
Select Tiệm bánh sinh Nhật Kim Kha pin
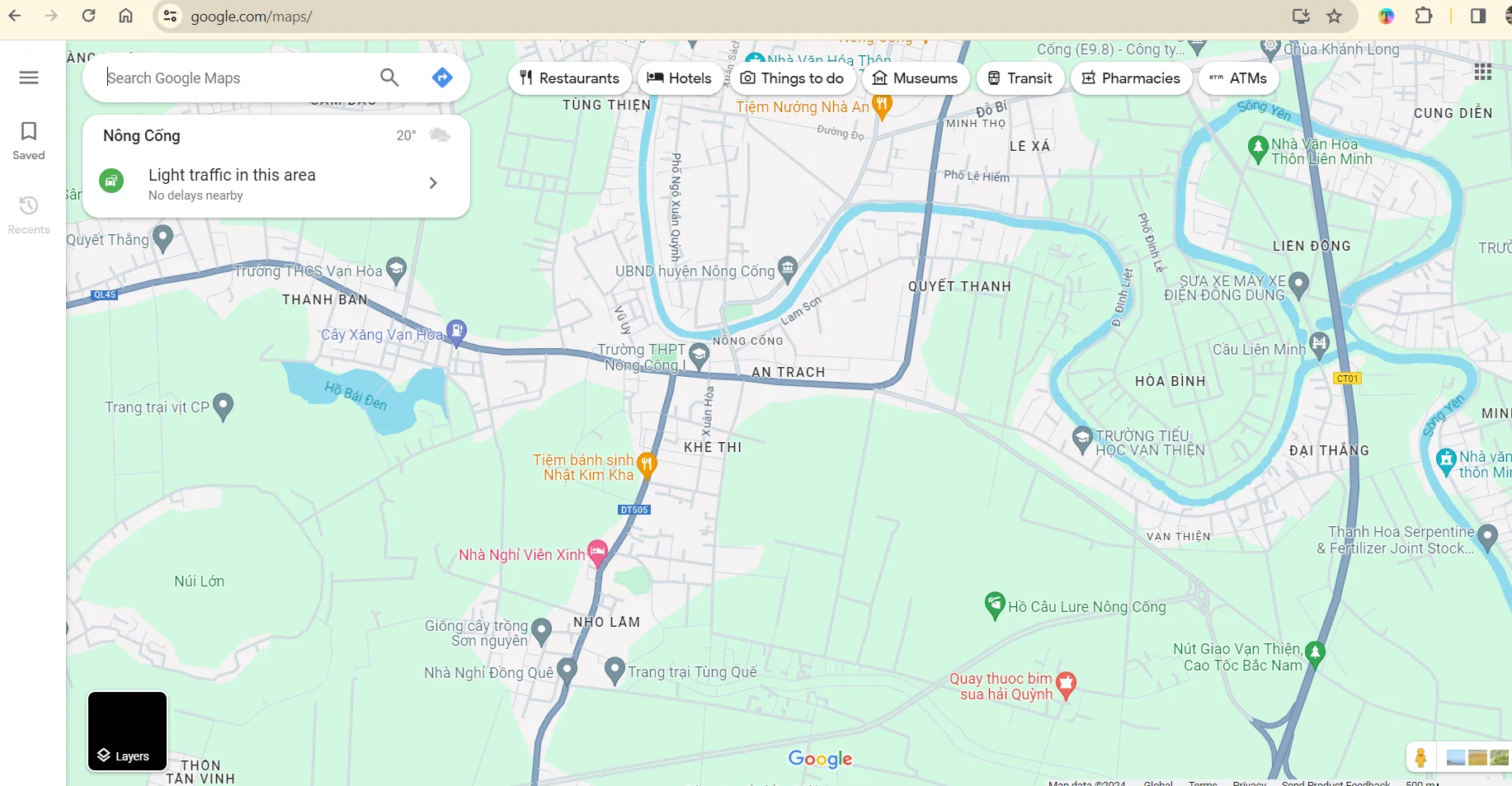coord(647,466)
